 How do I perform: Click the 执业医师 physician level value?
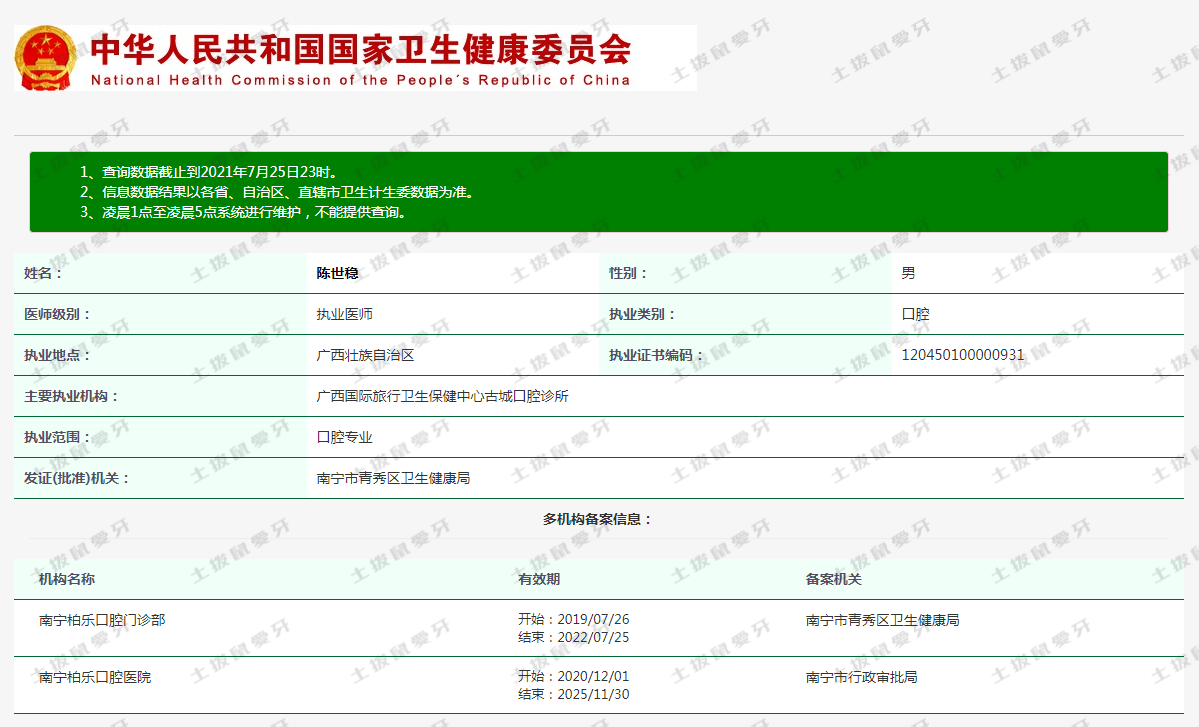344,314
